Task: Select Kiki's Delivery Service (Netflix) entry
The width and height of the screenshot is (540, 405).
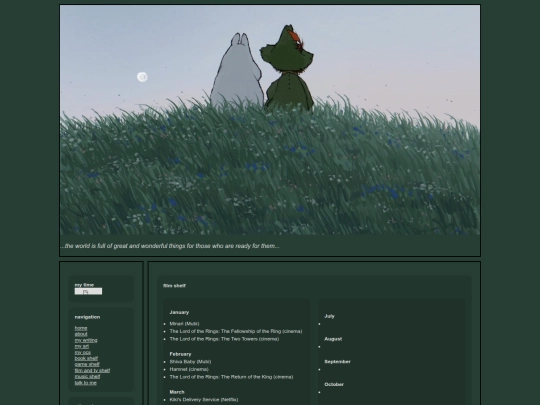Action: point(204,399)
